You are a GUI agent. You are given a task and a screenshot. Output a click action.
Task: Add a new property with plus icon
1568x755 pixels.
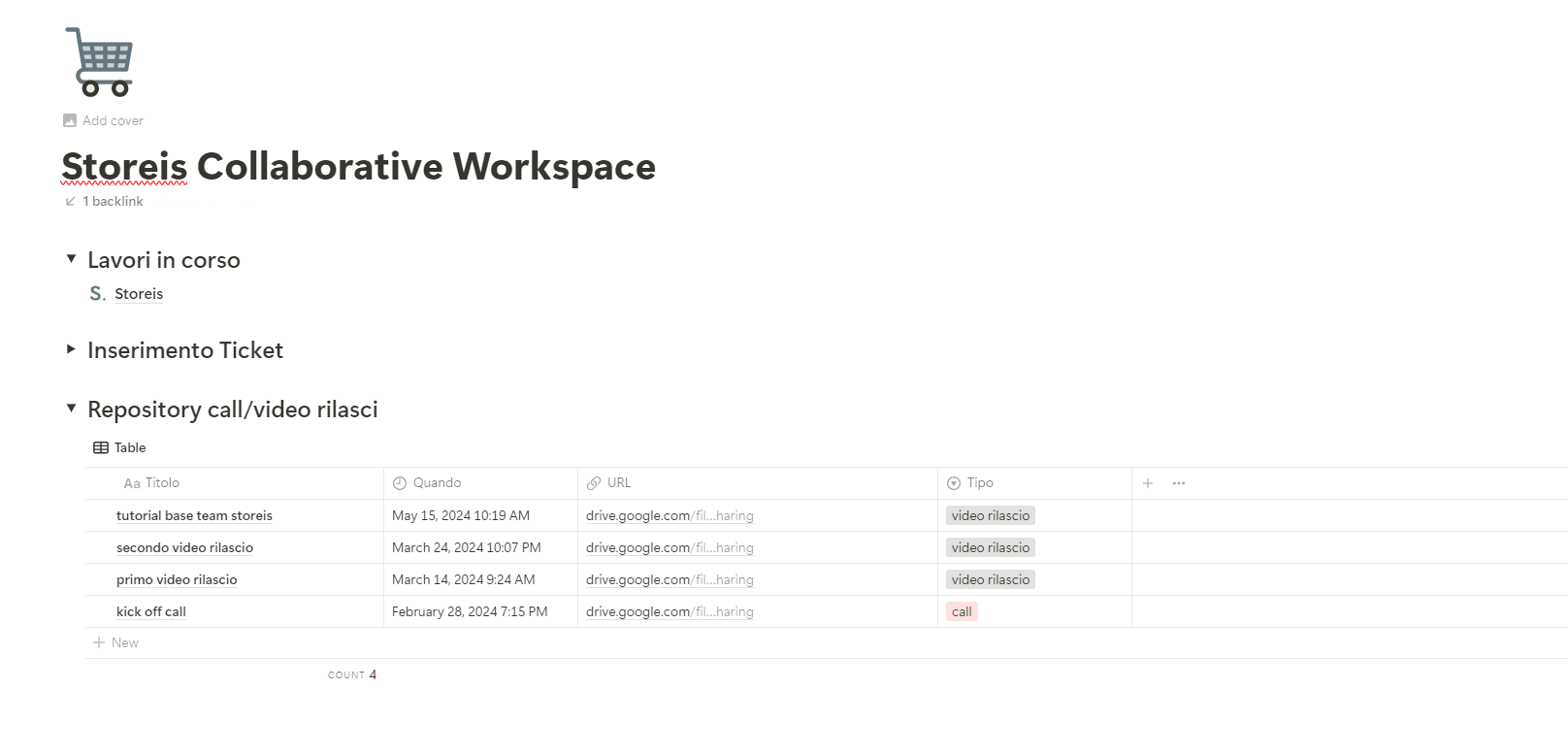[x=1148, y=482]
